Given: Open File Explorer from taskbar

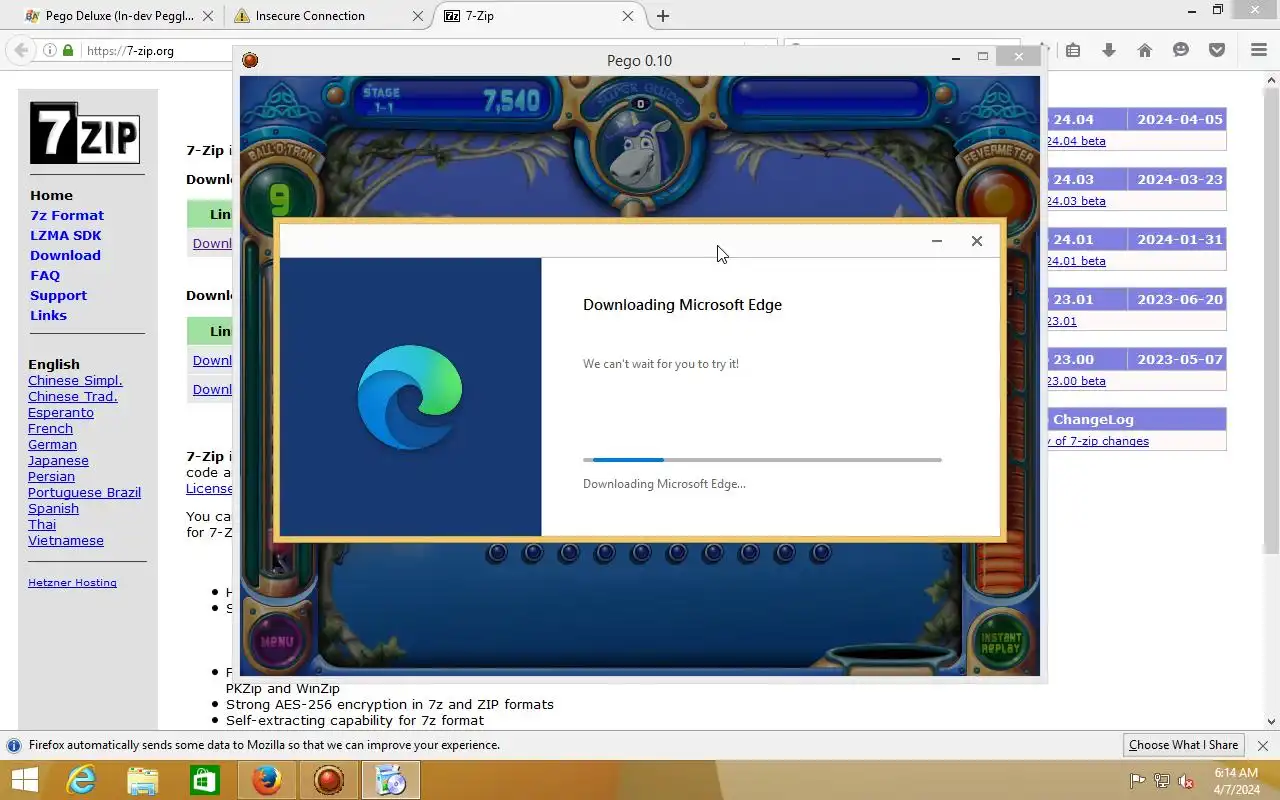Looking at the screenshot, I should pos(143,780).
